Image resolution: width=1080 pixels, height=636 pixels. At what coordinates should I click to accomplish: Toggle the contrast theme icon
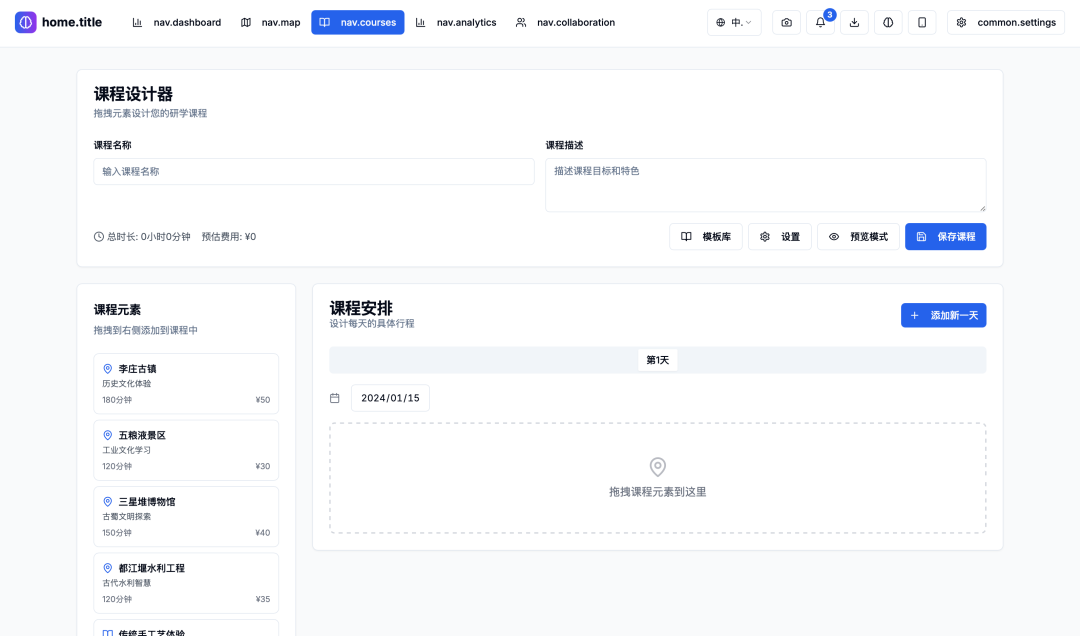(x=888, y=22)
